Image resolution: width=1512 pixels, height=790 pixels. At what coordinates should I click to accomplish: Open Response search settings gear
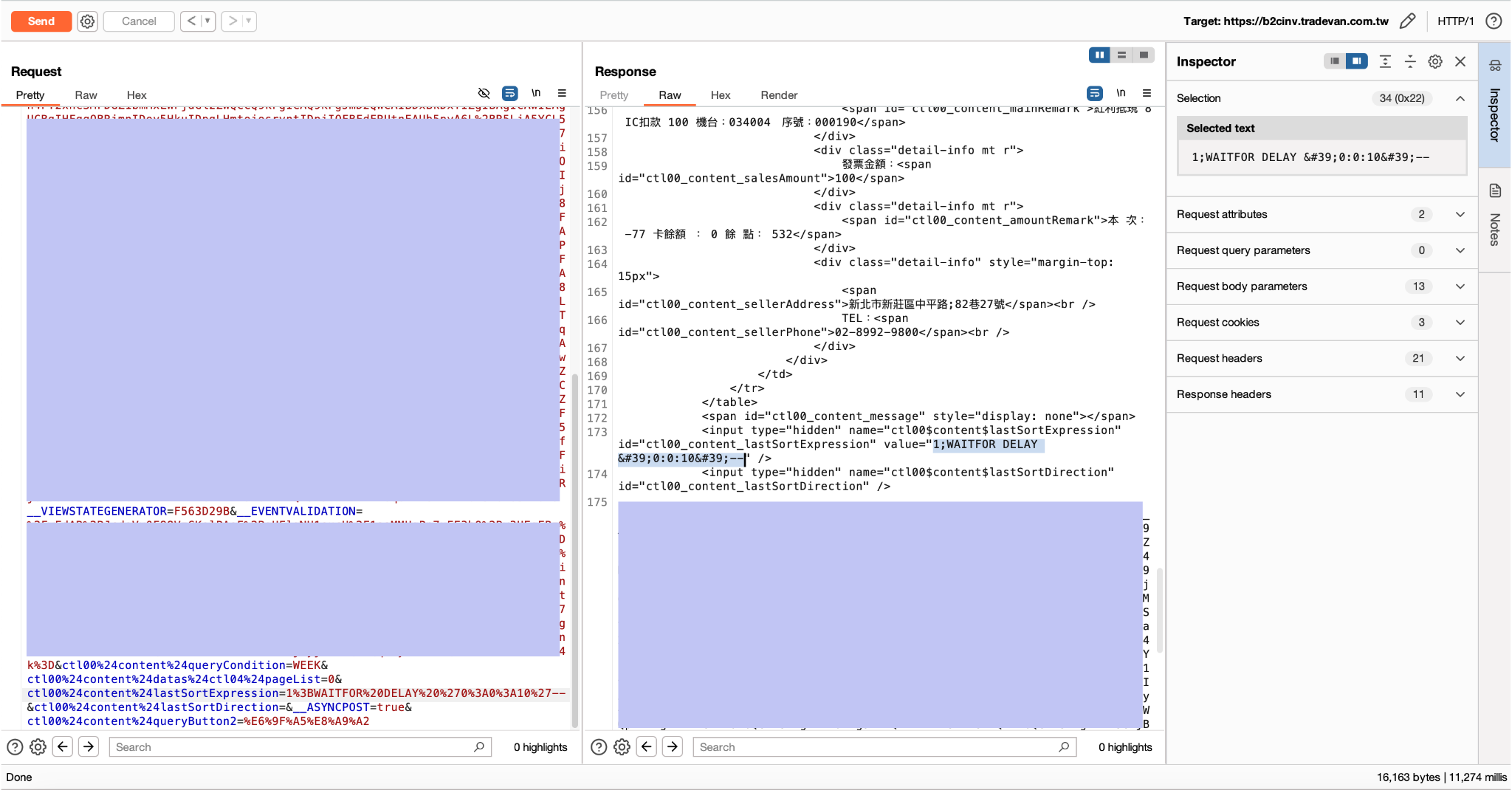pyautogui.click(x=622, y=747)
